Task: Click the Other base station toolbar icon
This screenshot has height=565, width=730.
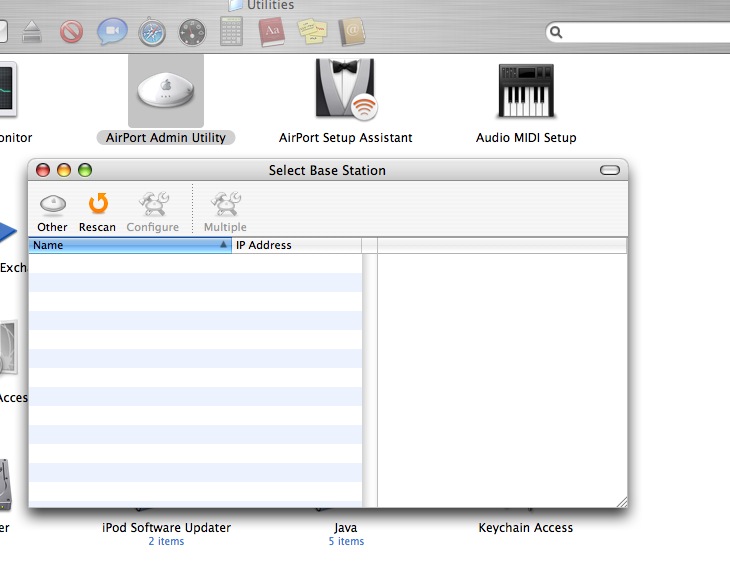Action: 53,204
